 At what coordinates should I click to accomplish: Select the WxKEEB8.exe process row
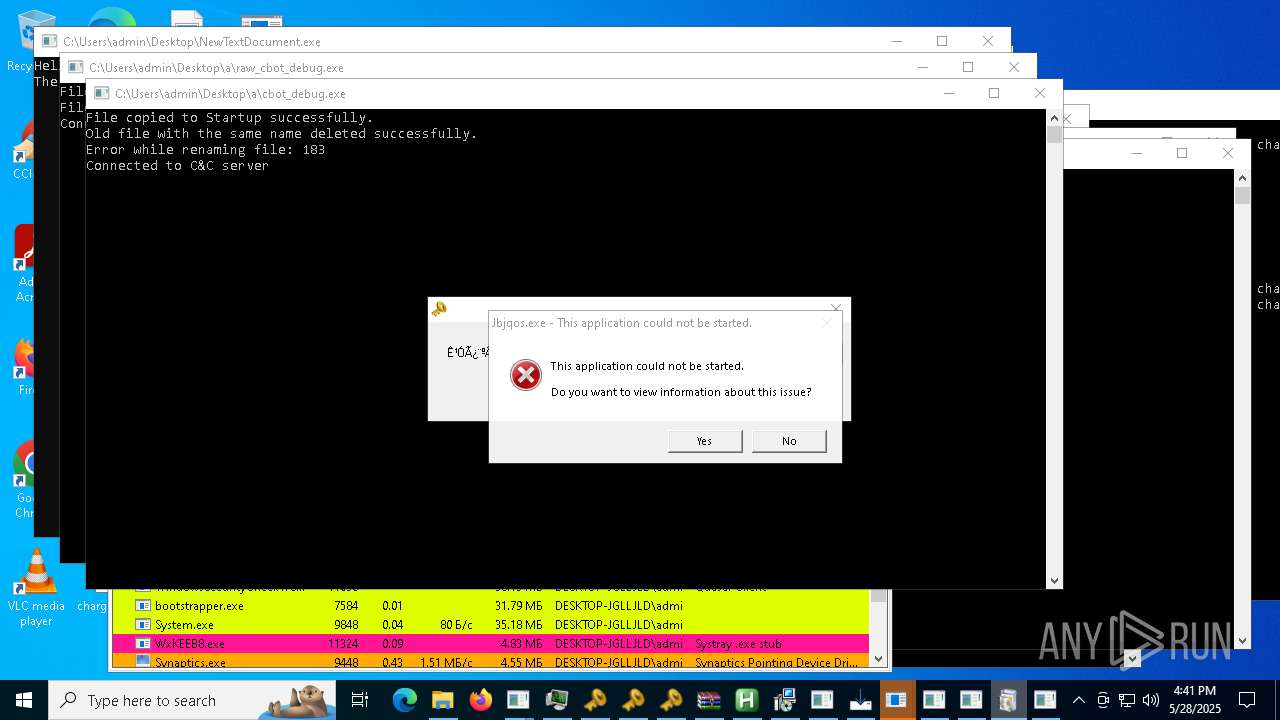tap(490, 644)
